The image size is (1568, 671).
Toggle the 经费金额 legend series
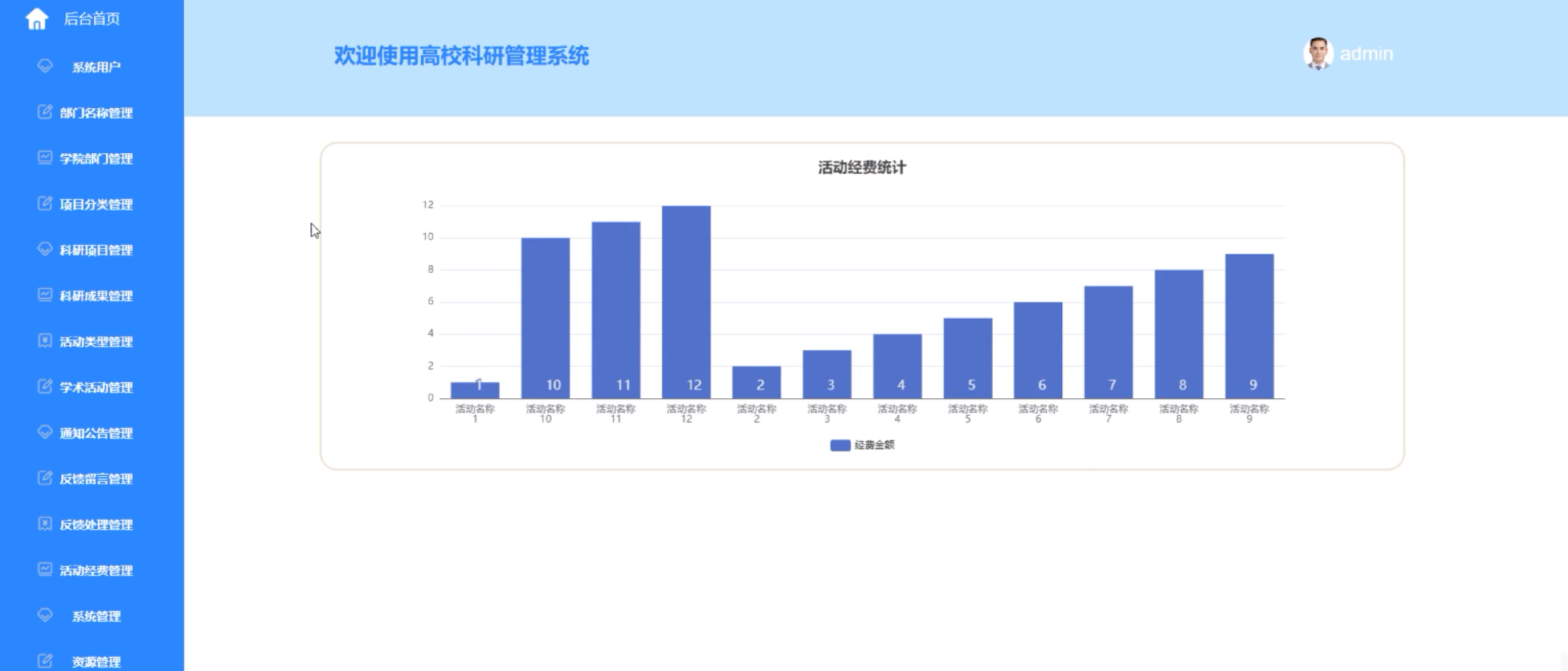pyautogui.click(x=874, y=445)
